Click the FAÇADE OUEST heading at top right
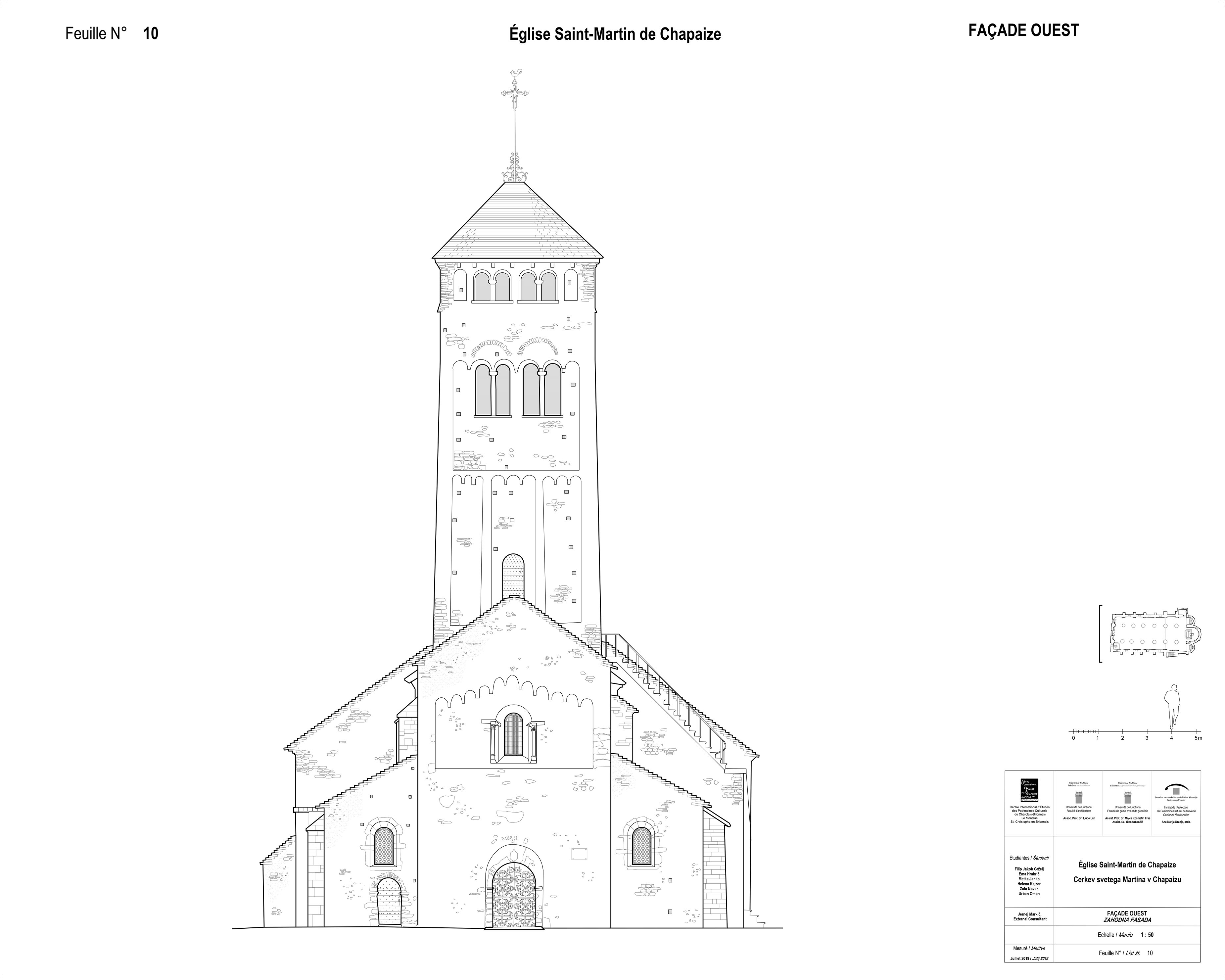This screenshot has width=1225, height=980. click(1023, 31)
